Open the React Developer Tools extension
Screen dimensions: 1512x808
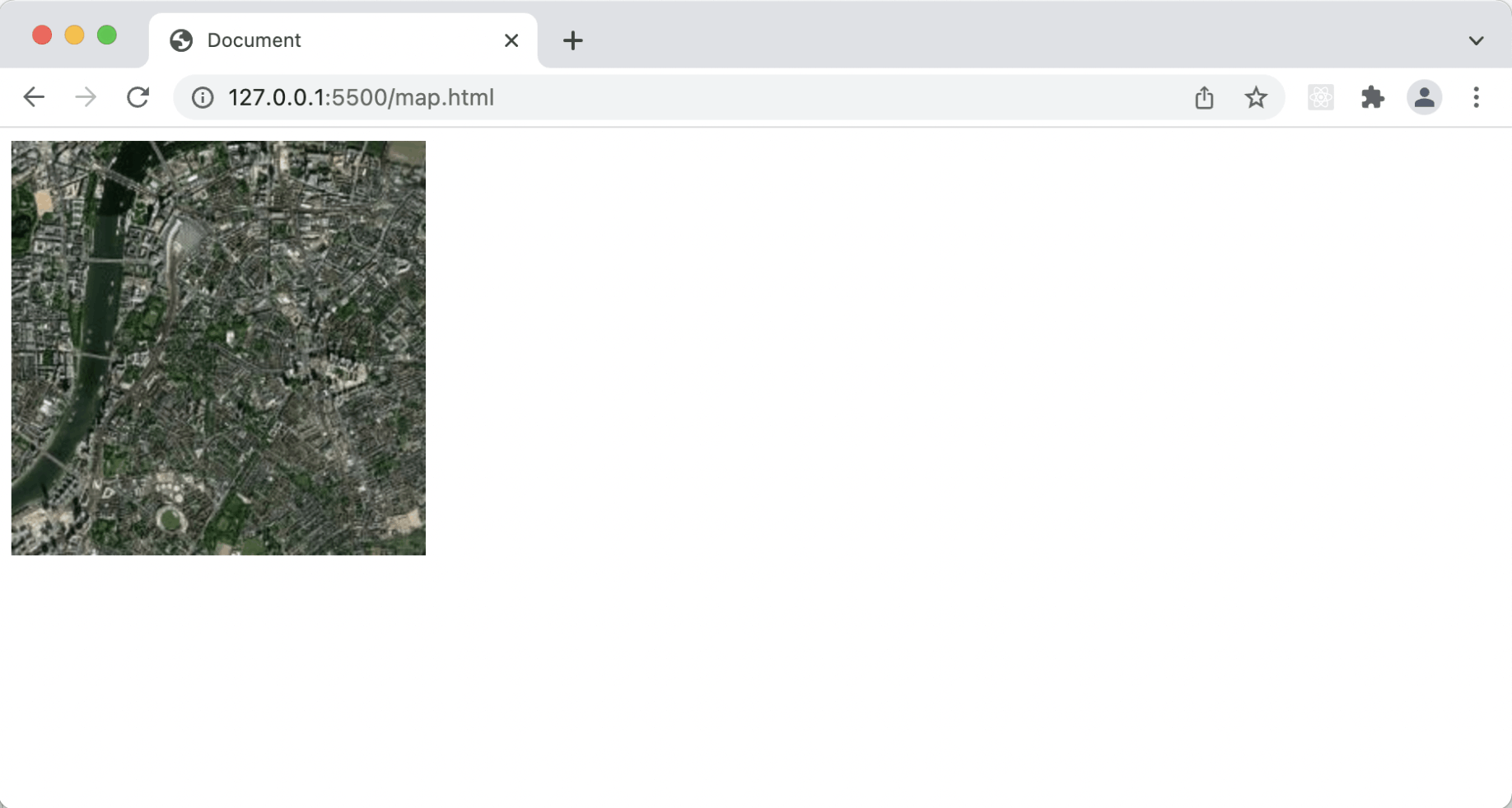tap(1321, 97)
